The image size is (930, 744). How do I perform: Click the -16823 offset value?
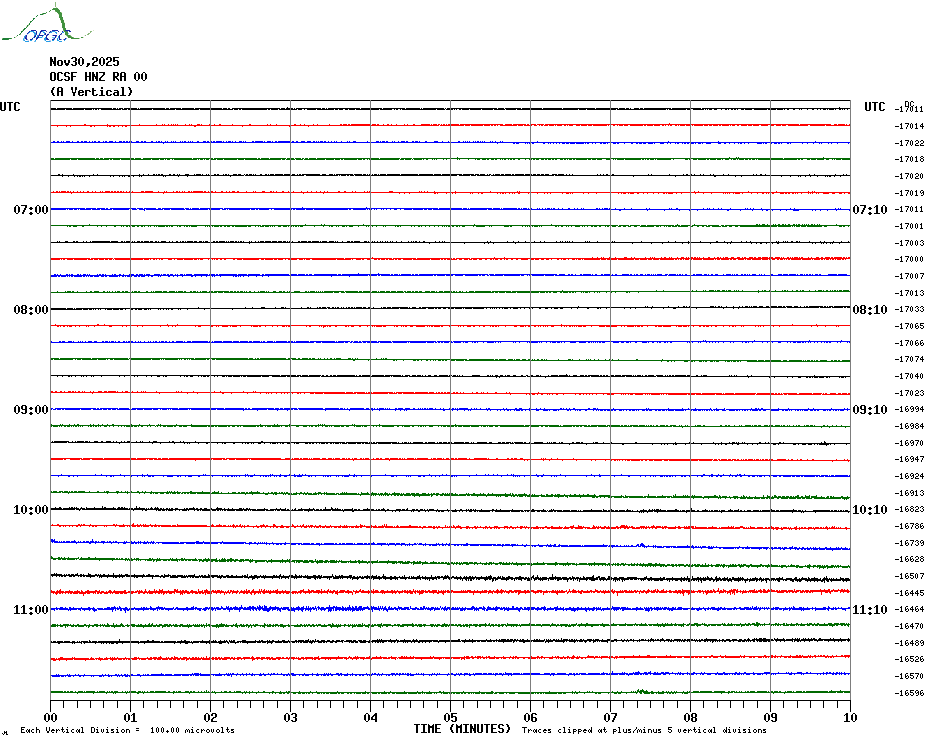(x=910, y=510)
